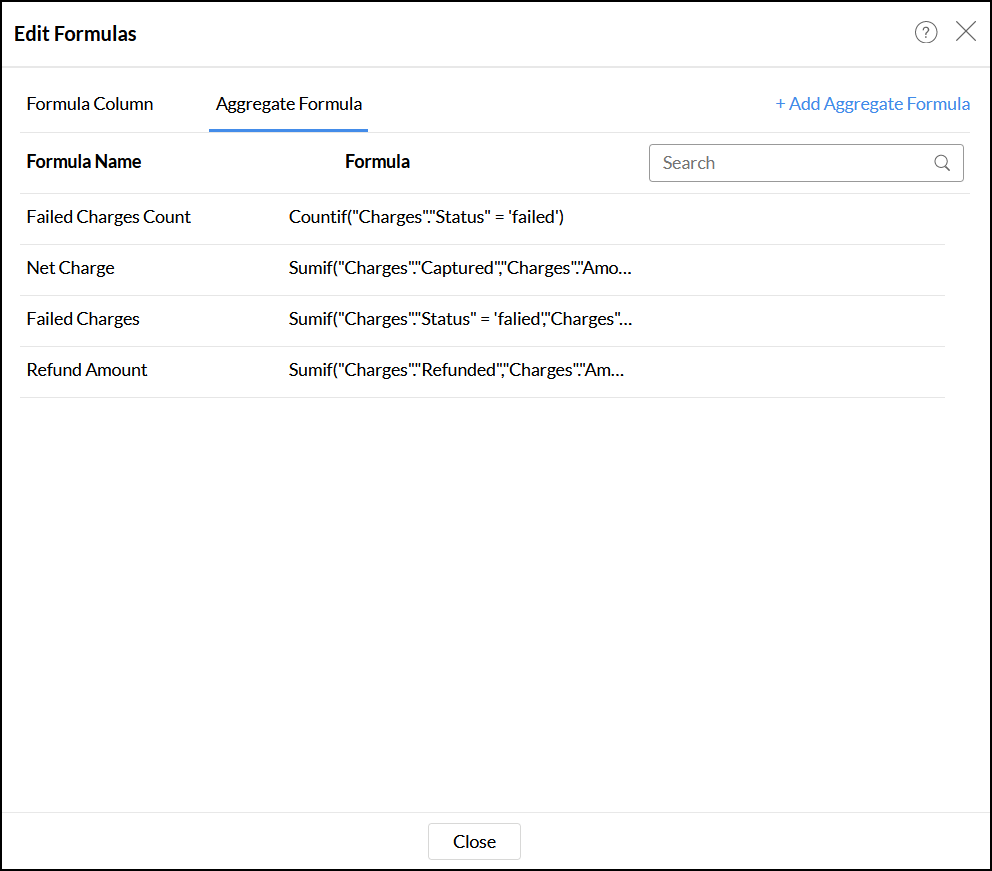Image resolution: width=992 pixels, height=871 pixels.
Task: Click the Add Aggregate Formula link
Action: [872, 104]
